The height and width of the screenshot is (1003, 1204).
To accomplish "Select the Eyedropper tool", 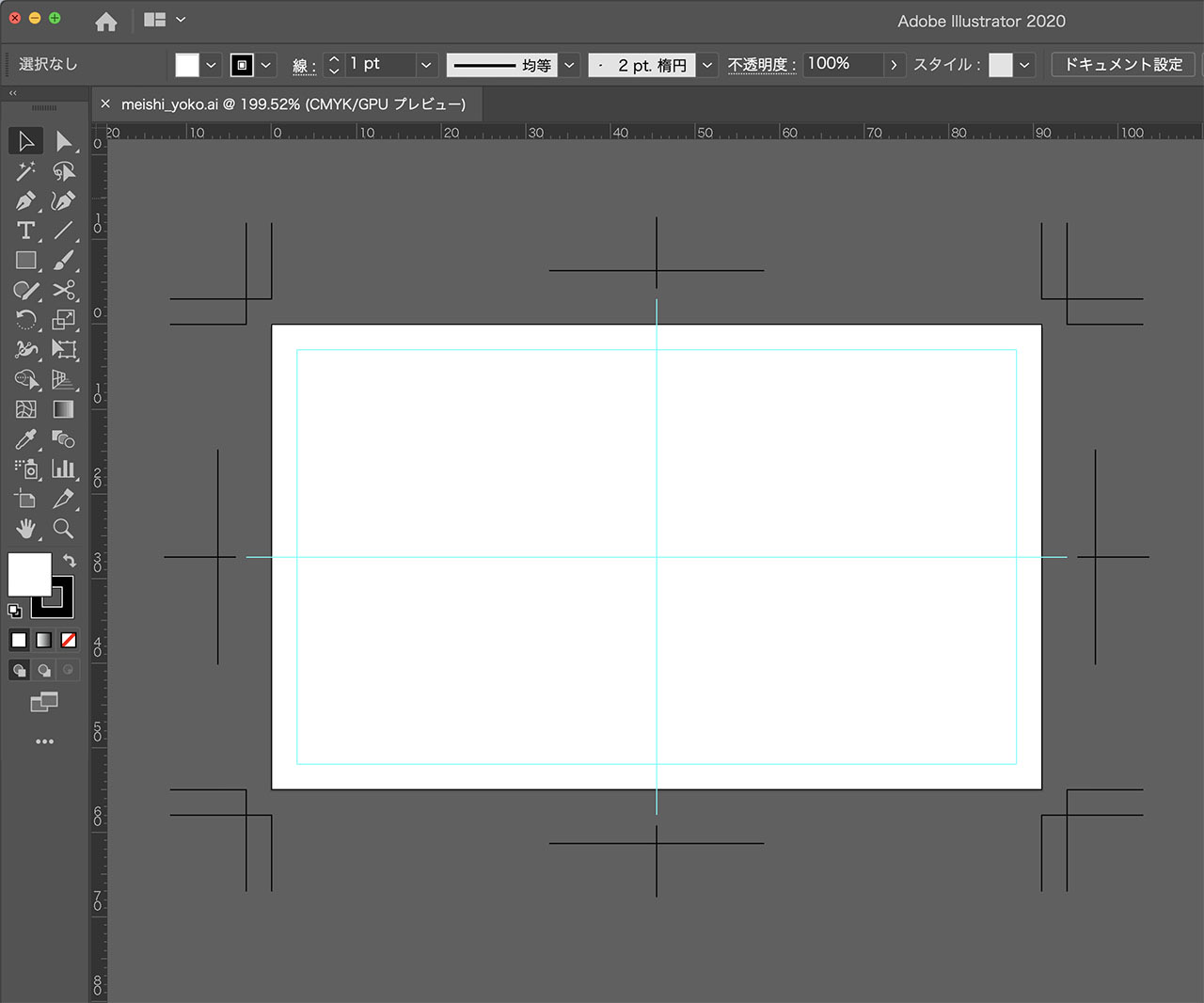I will [x=26, y=439].
